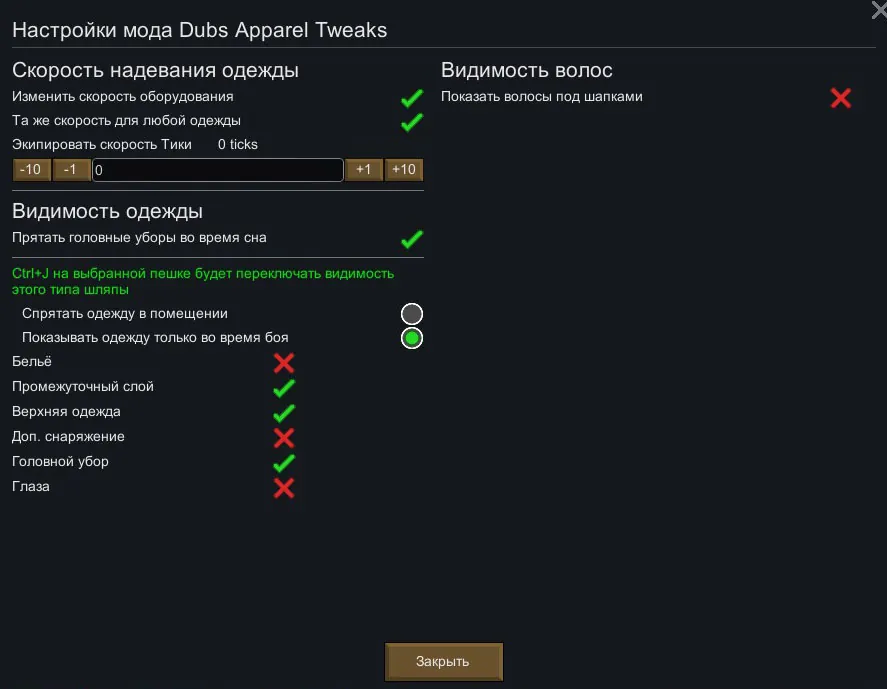The height and width of the screenshot is (689, 887).
Task: Toggle the "Головной убор" green checkmark
Action: (284, 462)
